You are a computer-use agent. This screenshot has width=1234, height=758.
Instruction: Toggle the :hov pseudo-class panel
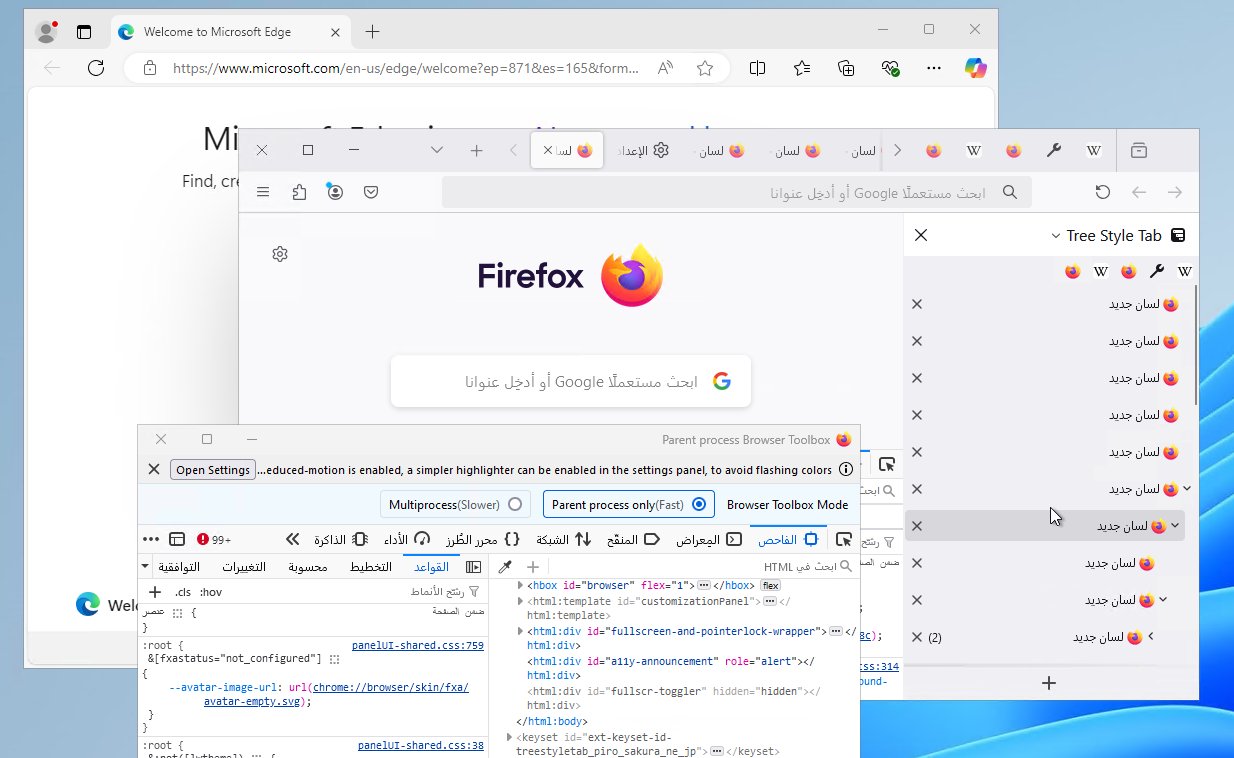tap(210, 592)
